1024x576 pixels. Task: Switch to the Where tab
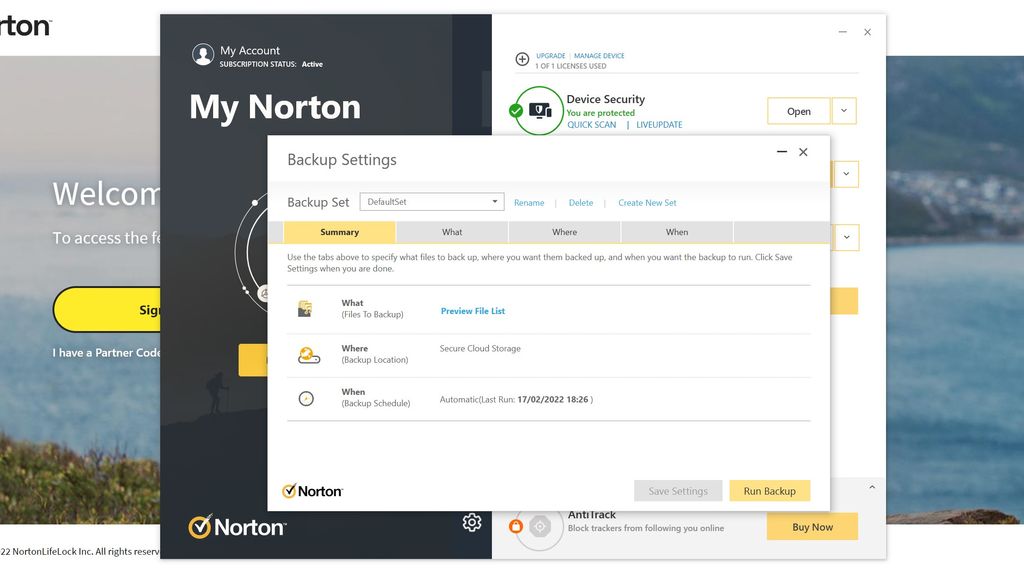564,231
